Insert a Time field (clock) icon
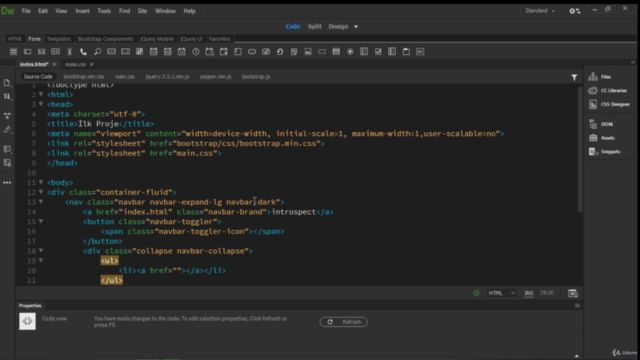 [196, 52]
